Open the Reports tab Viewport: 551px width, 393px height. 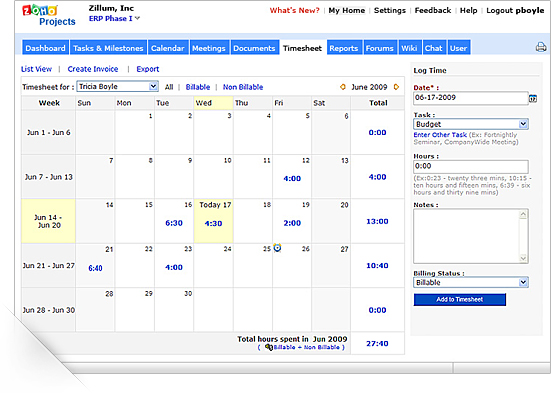[344, 48]
